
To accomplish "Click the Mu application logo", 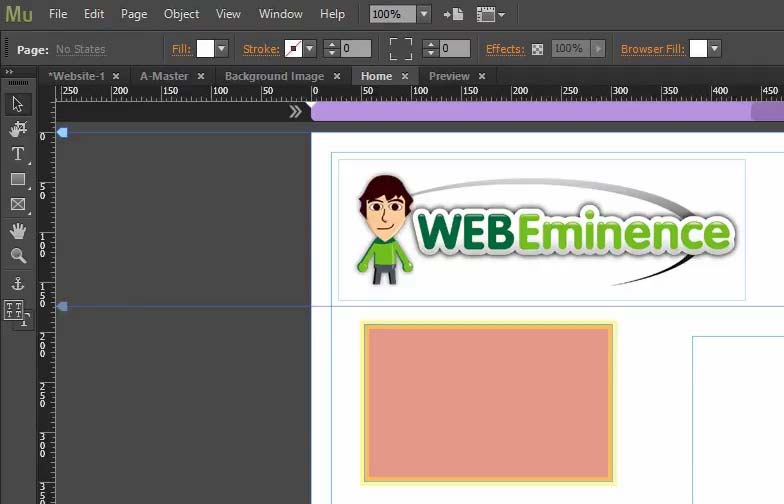I will [x=19, y=14].
